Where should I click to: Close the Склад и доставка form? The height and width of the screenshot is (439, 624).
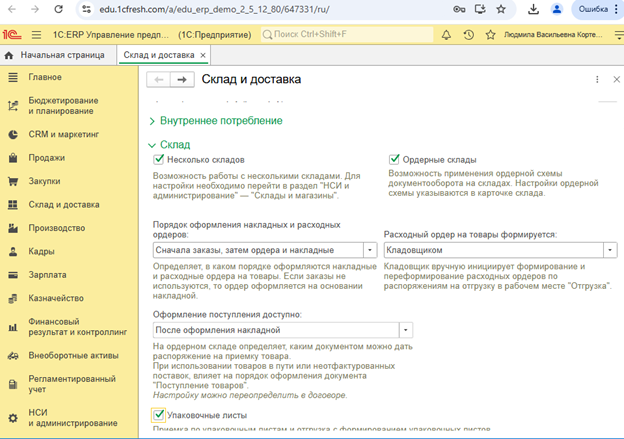616,80
